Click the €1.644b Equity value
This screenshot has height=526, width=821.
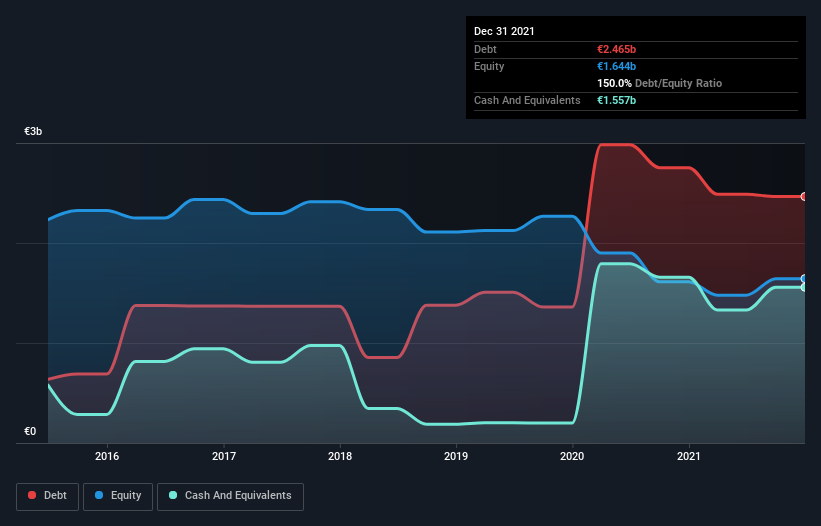tap(616, 66)
